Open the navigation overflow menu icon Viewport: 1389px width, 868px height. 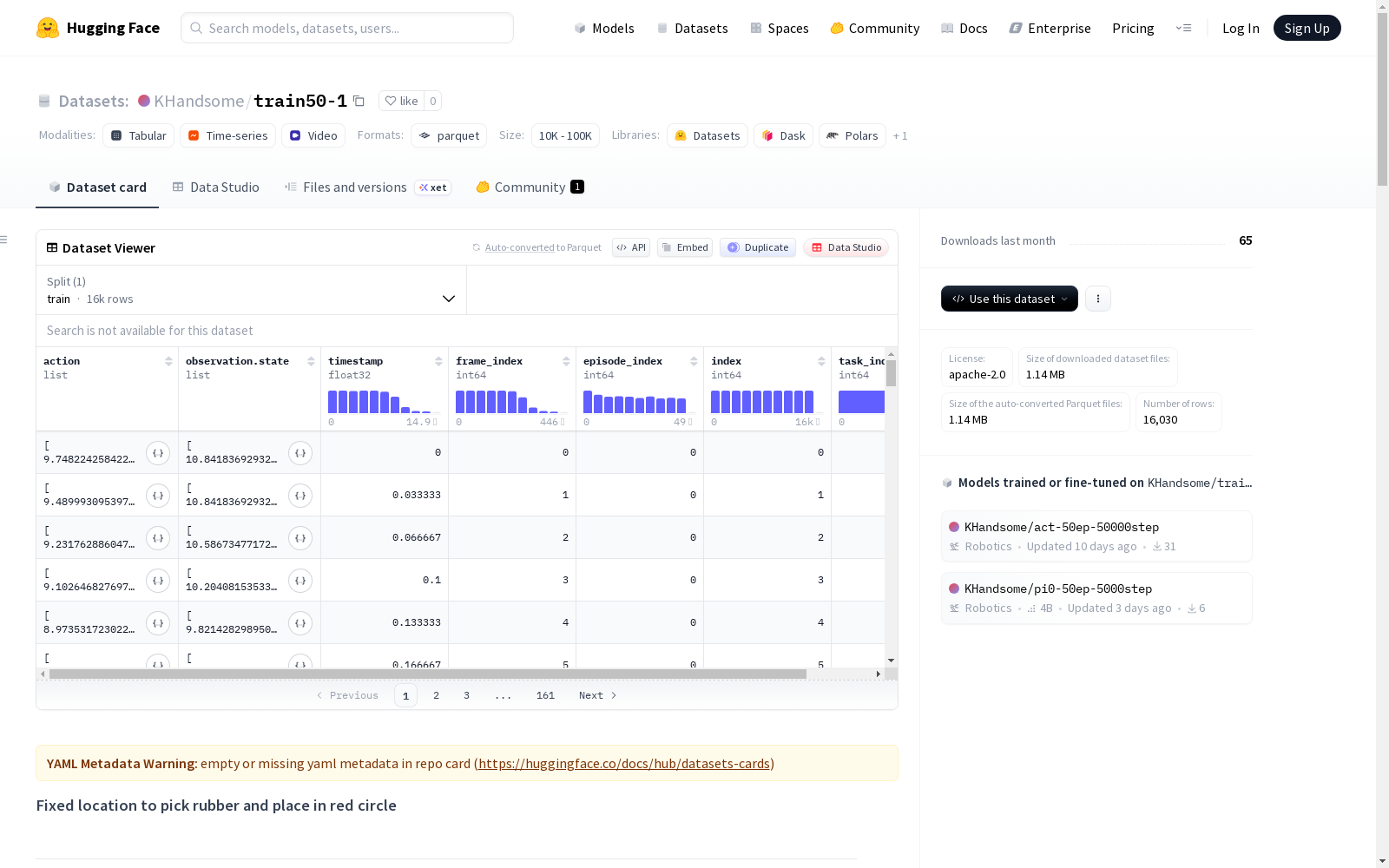point(1183,28)
